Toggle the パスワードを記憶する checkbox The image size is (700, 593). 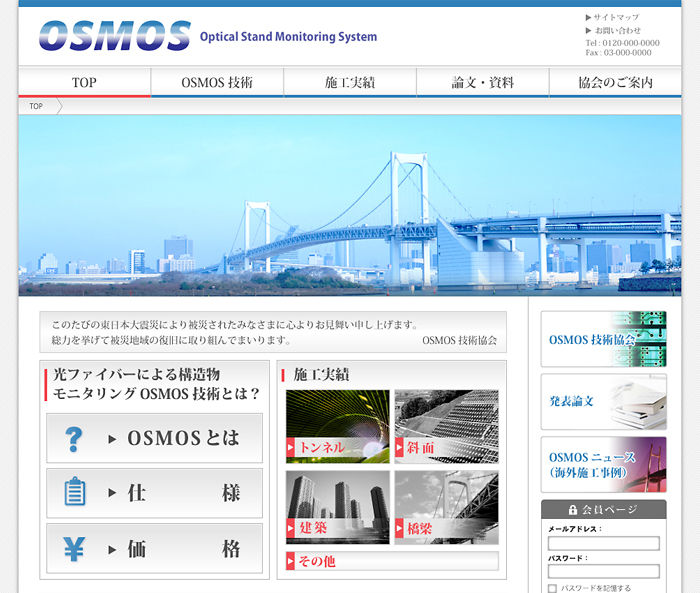click(x=552, y=588)
